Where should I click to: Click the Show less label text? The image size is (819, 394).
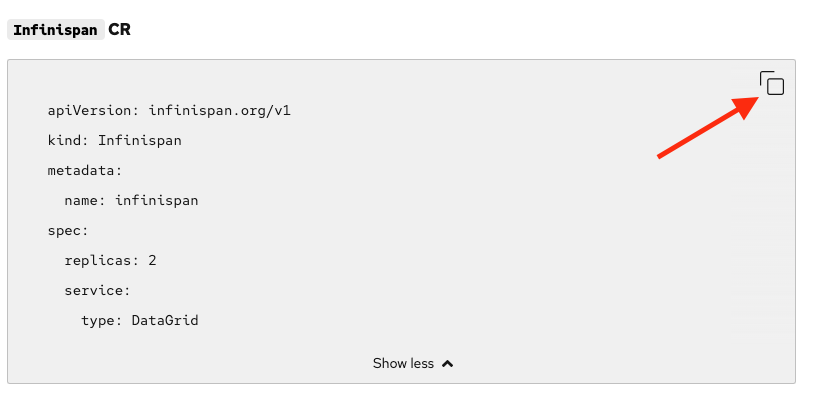point(403,363)
